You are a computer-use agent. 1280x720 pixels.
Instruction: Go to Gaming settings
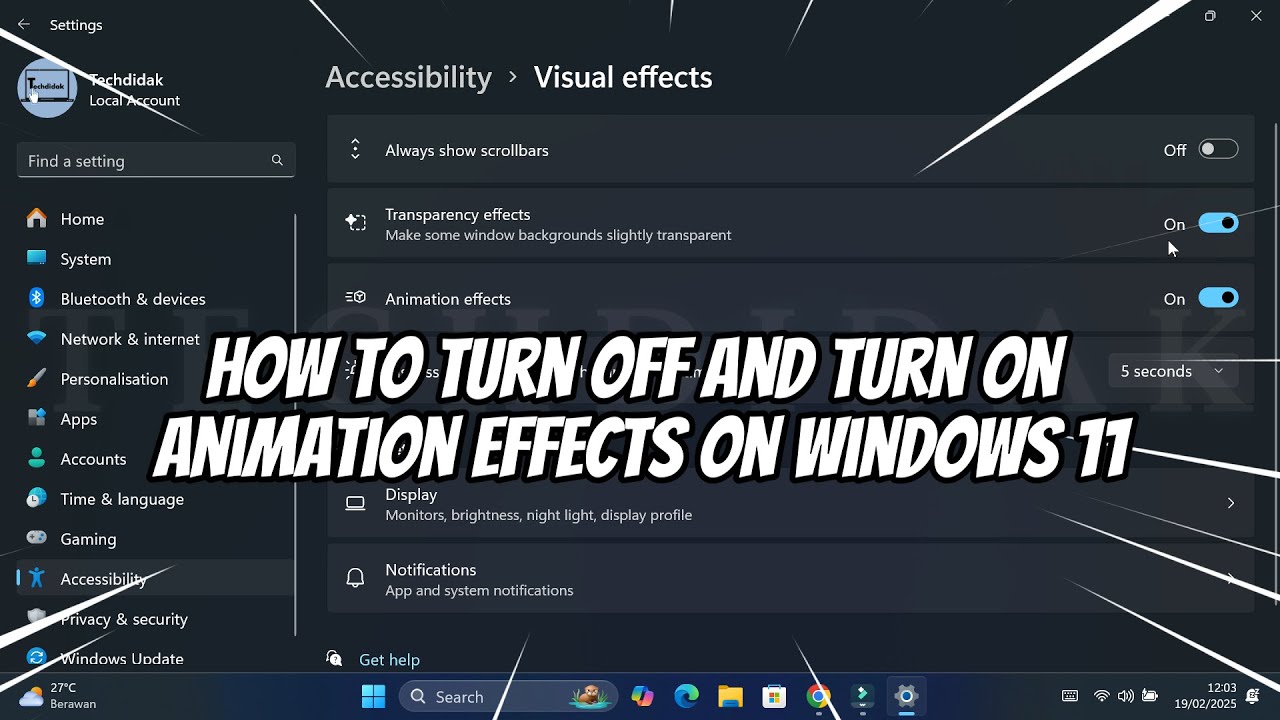[x=156, y=538]
